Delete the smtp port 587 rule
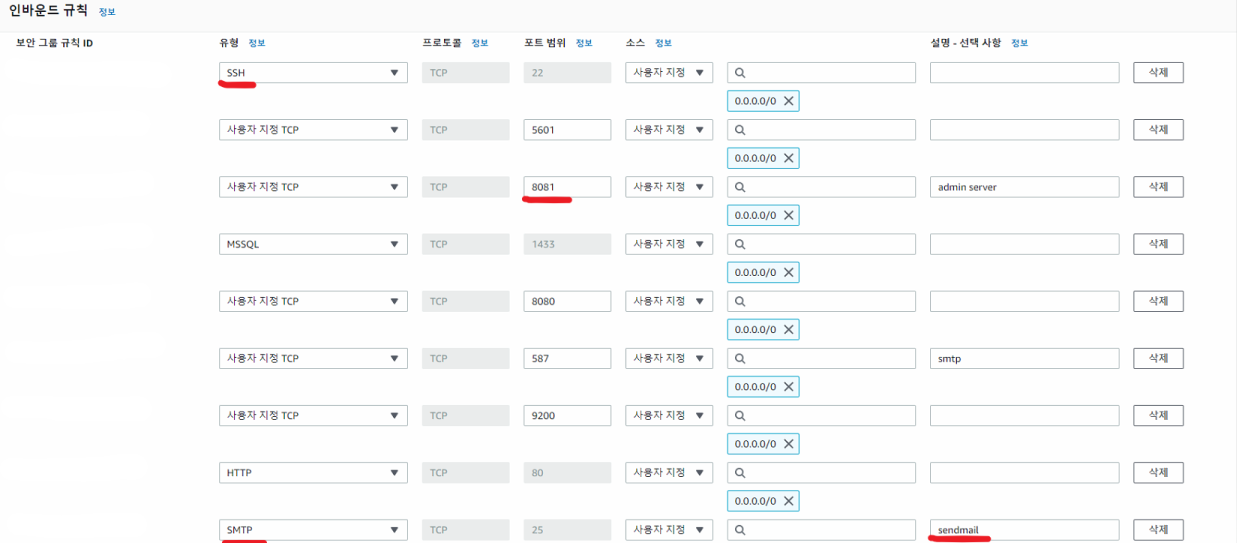 point(1158,358)
